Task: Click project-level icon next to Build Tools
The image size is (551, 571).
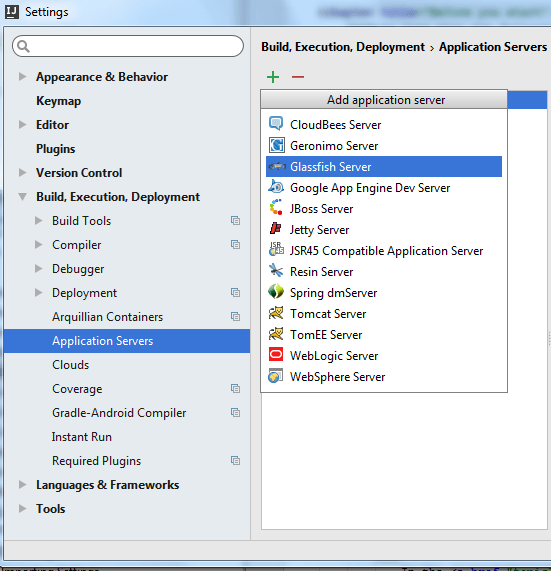Action: (235, 221)
